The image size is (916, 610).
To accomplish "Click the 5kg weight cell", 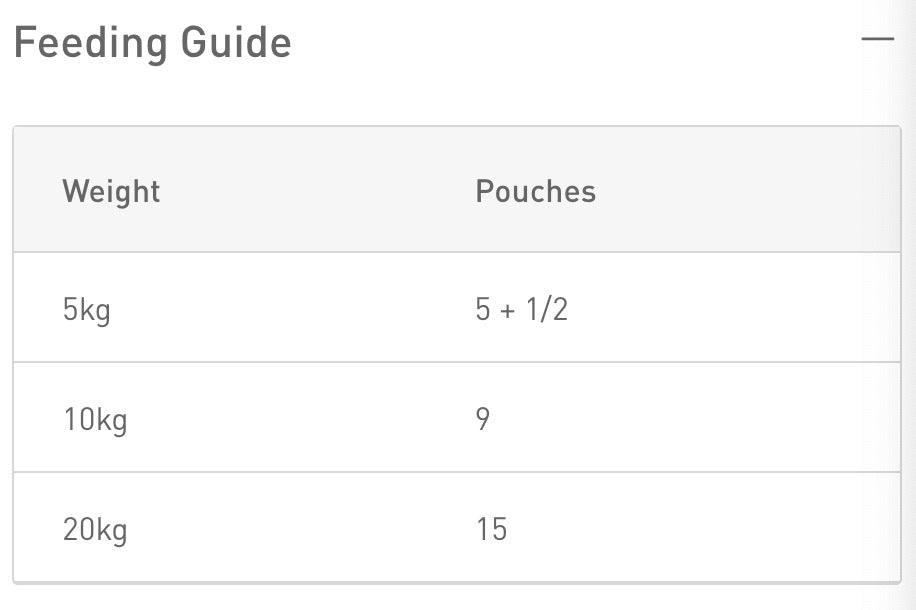I will pos(86,310).
